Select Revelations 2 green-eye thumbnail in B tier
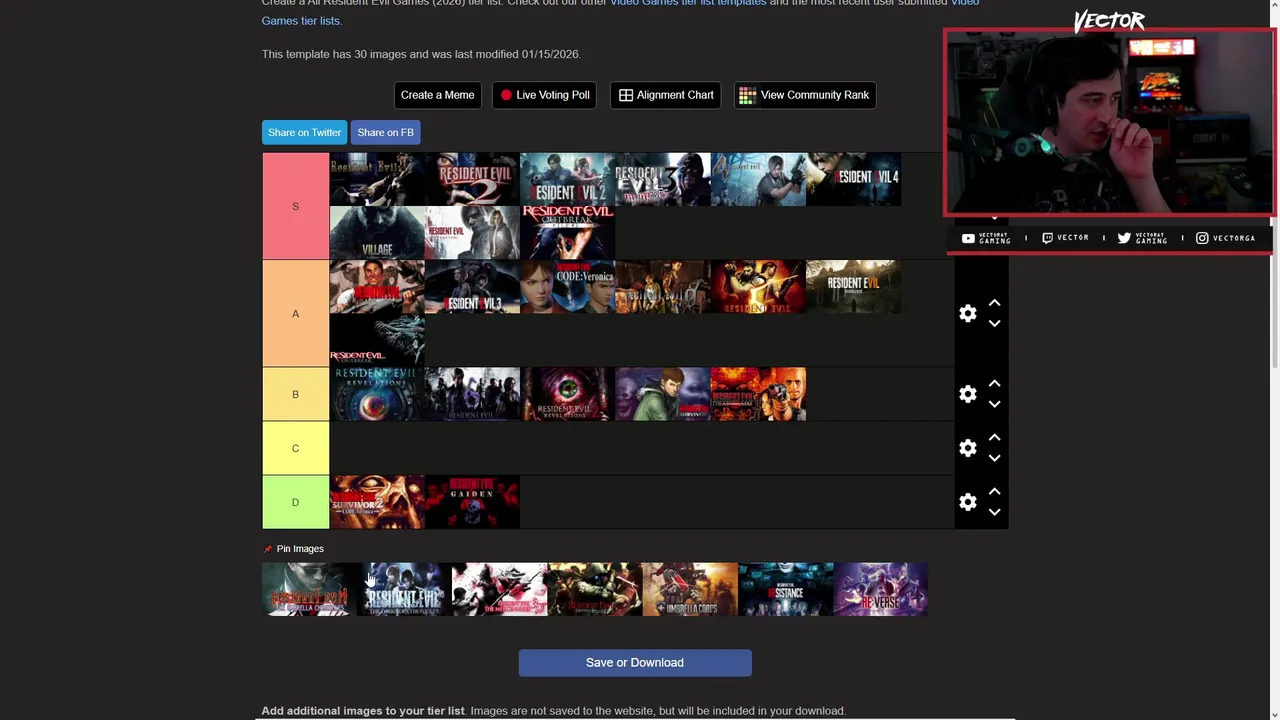The image size is (1280, 720). click(x=567, y=394)
